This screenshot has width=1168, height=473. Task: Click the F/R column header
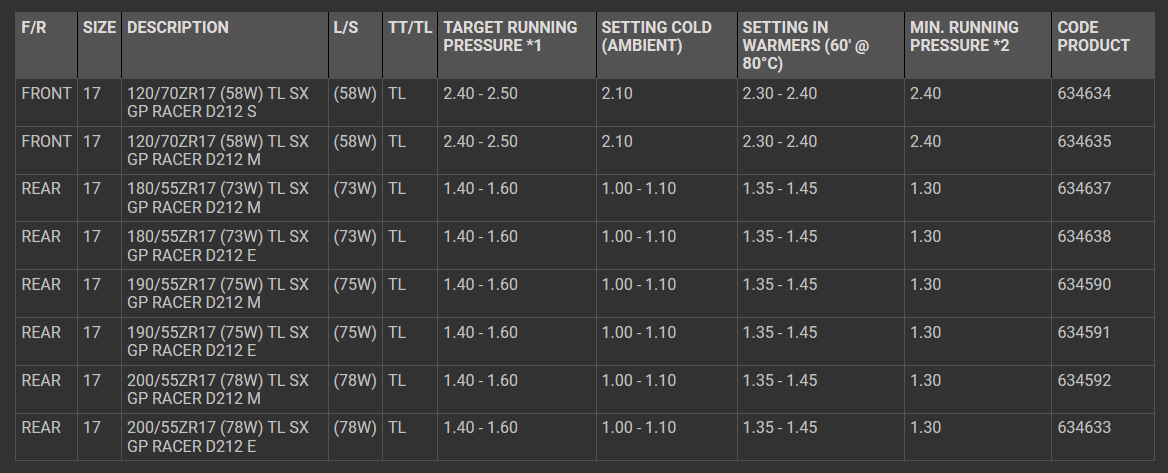point(41,28)
